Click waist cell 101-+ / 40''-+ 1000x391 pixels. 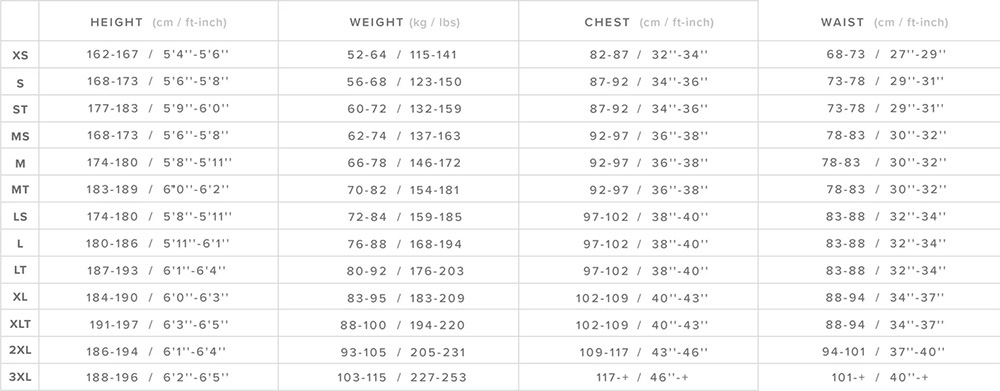tap(879, 378)
